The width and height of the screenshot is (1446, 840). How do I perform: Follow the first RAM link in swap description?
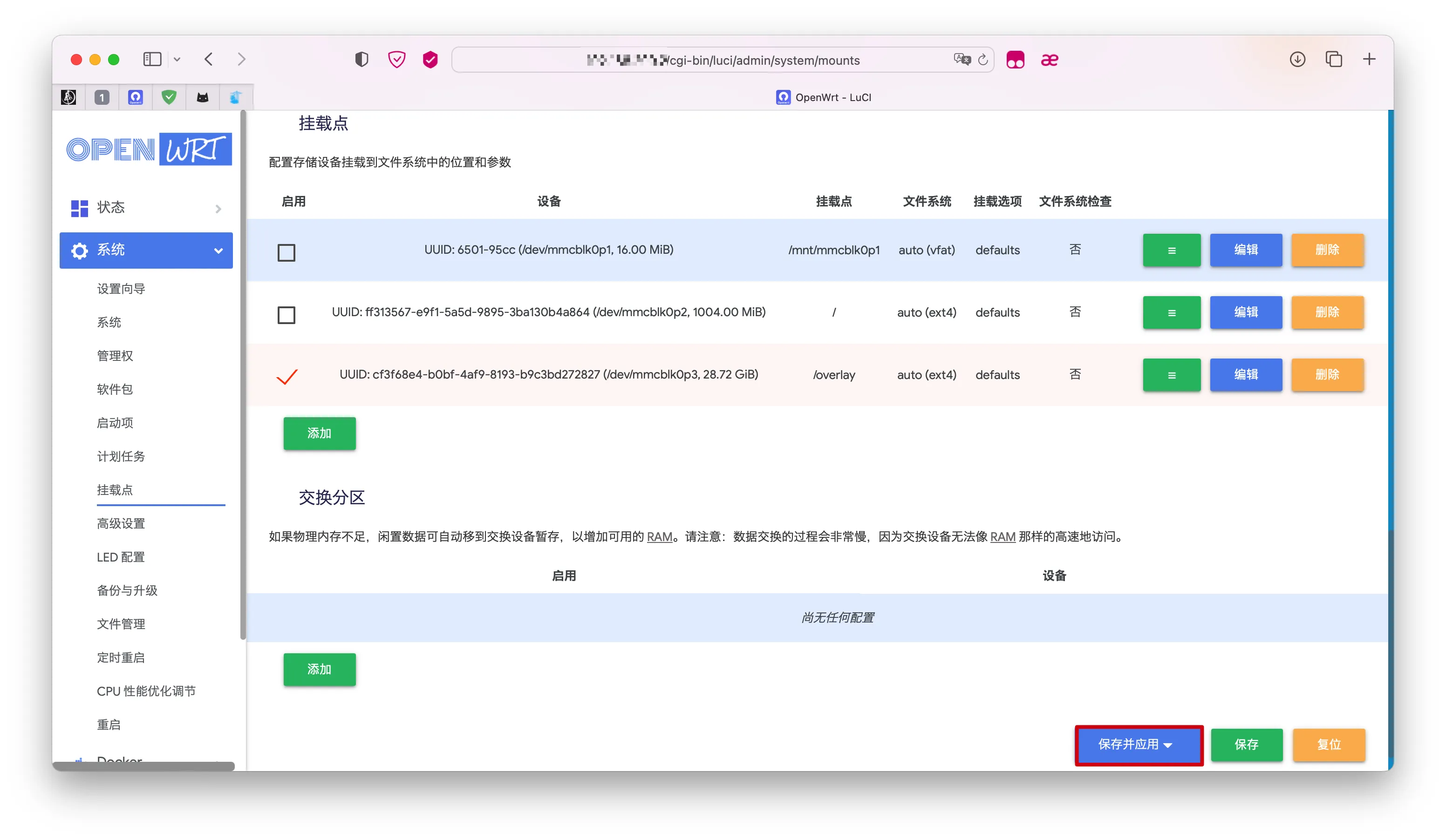(659, 537)
